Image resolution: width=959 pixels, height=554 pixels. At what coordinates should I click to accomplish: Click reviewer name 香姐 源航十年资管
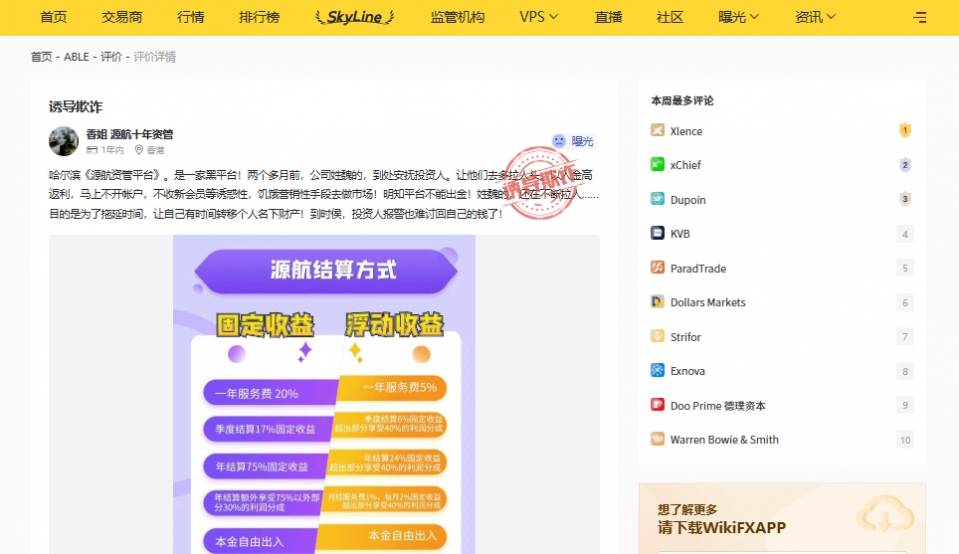point(130,134)
